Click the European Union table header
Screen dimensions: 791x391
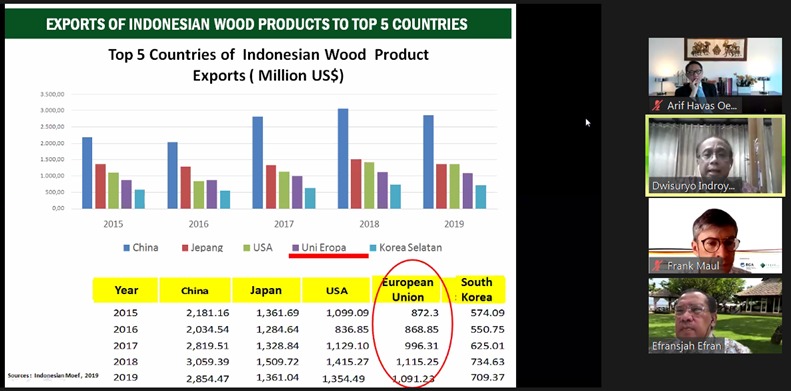[406, 290]
